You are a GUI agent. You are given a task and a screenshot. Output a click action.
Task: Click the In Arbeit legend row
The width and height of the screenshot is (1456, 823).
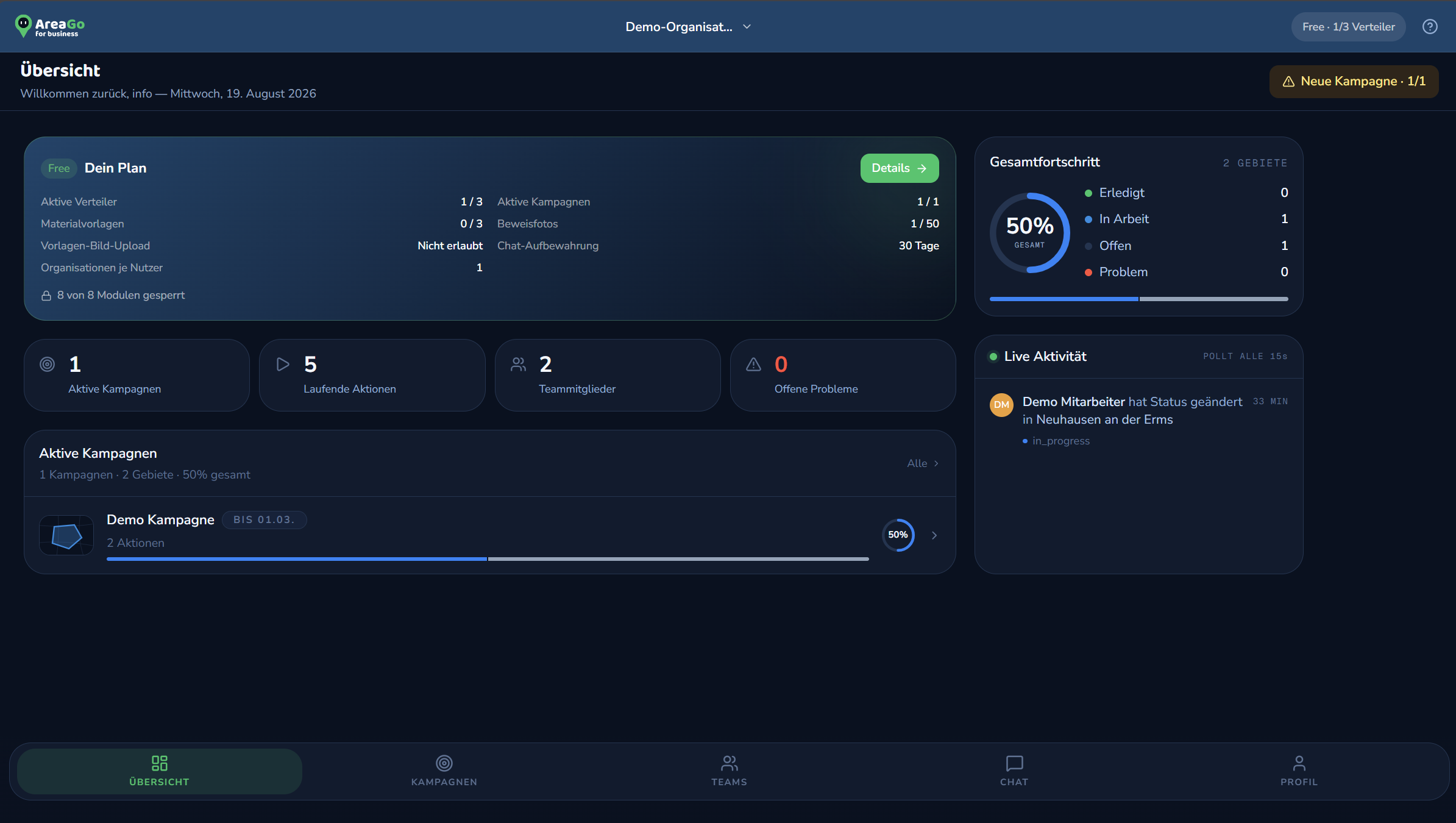1187,219
